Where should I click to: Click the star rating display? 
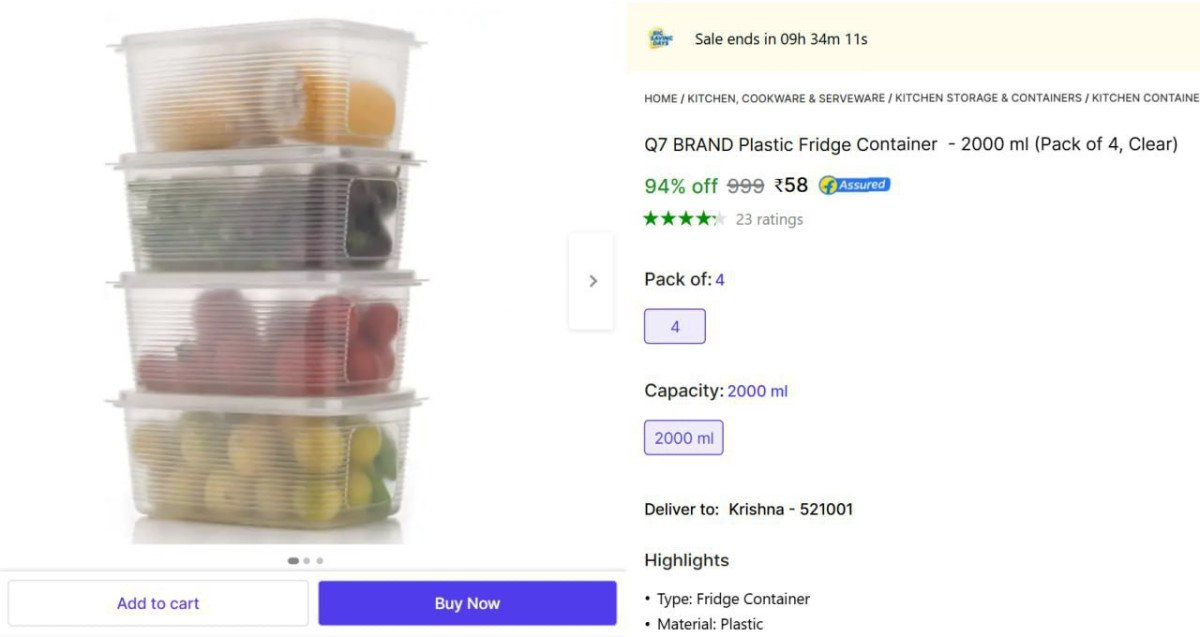(x=685, y=217)
